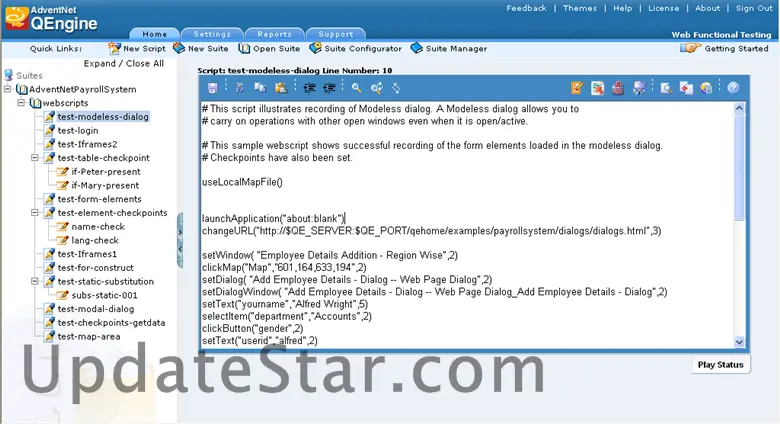Select the test-Iframes2 script
780x424 pixels.
coord(88,144)
